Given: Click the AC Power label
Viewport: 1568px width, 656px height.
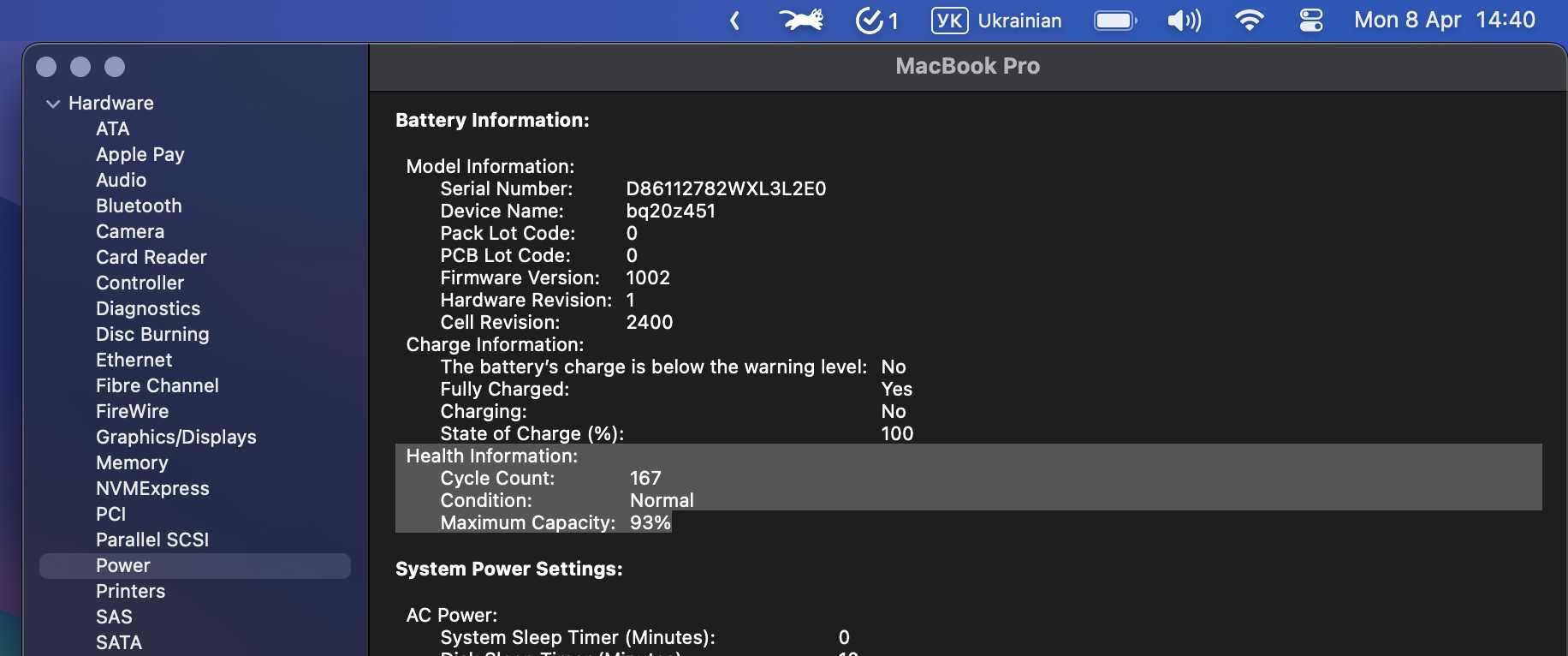Looking at the screenshot, I should [452, 615].
